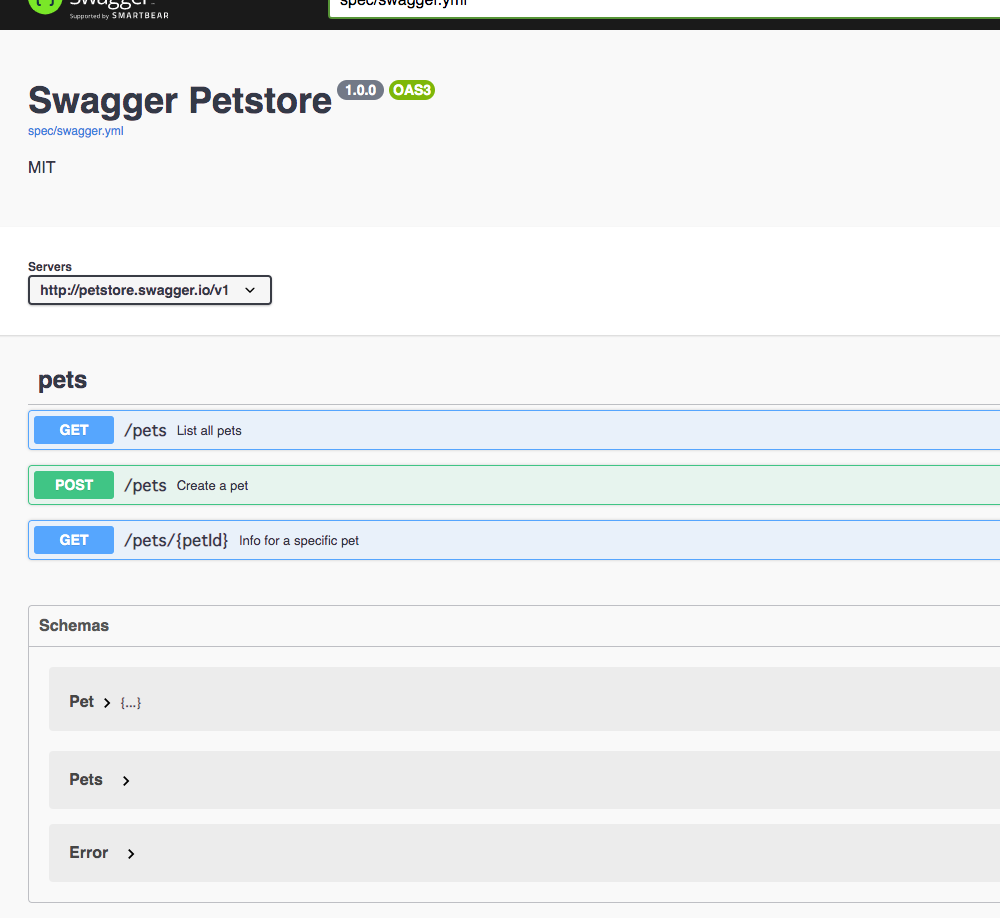Image resolution: width=1000 pixels, height=918 pixels.
Task: Click the Swagger Petstore title
Action: tap(179, 100)
